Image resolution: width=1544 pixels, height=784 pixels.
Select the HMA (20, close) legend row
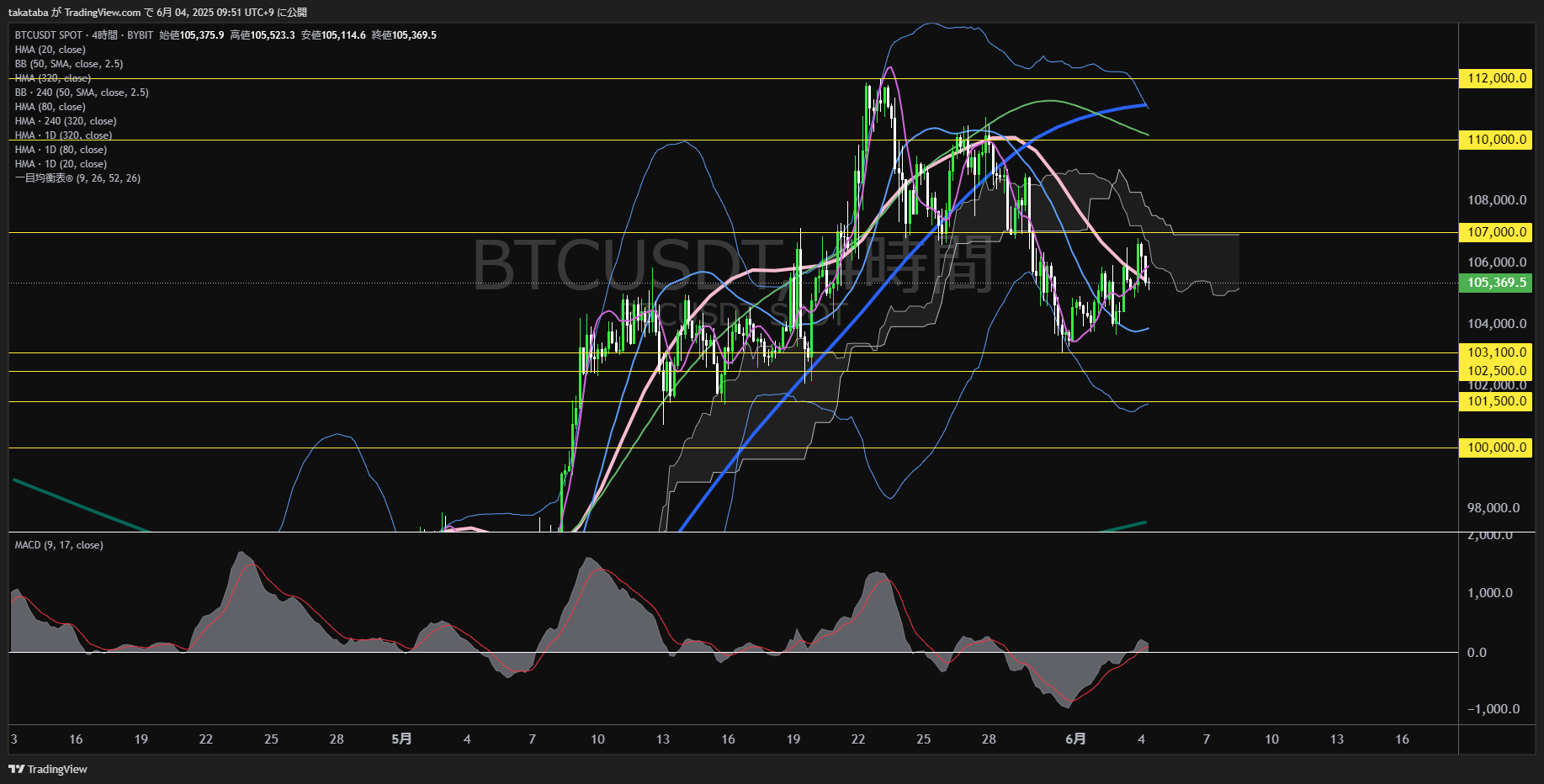click(x=50, y=50)
